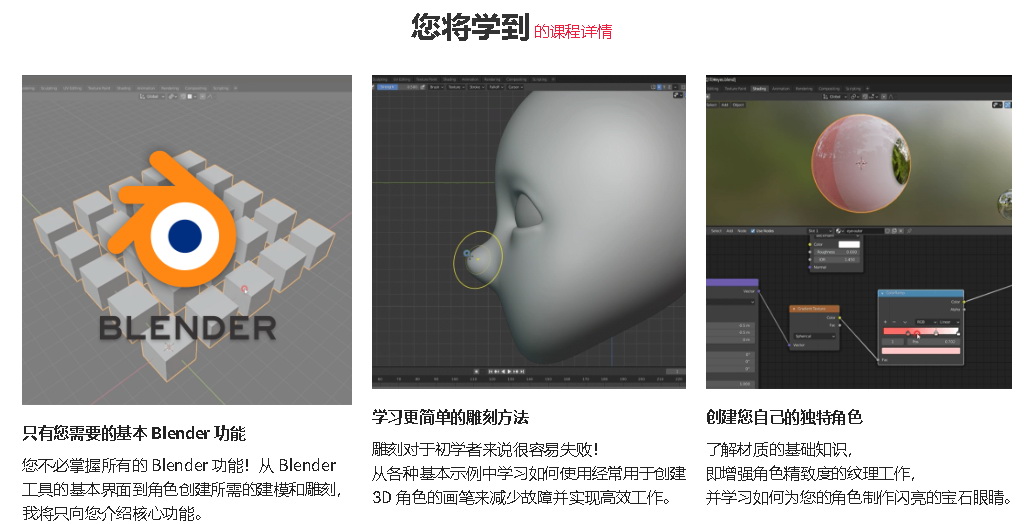Click the line starting '3D 角色的画笔来减少故障'
Screen dimensions: 1025x524
[x=522, y=497]
